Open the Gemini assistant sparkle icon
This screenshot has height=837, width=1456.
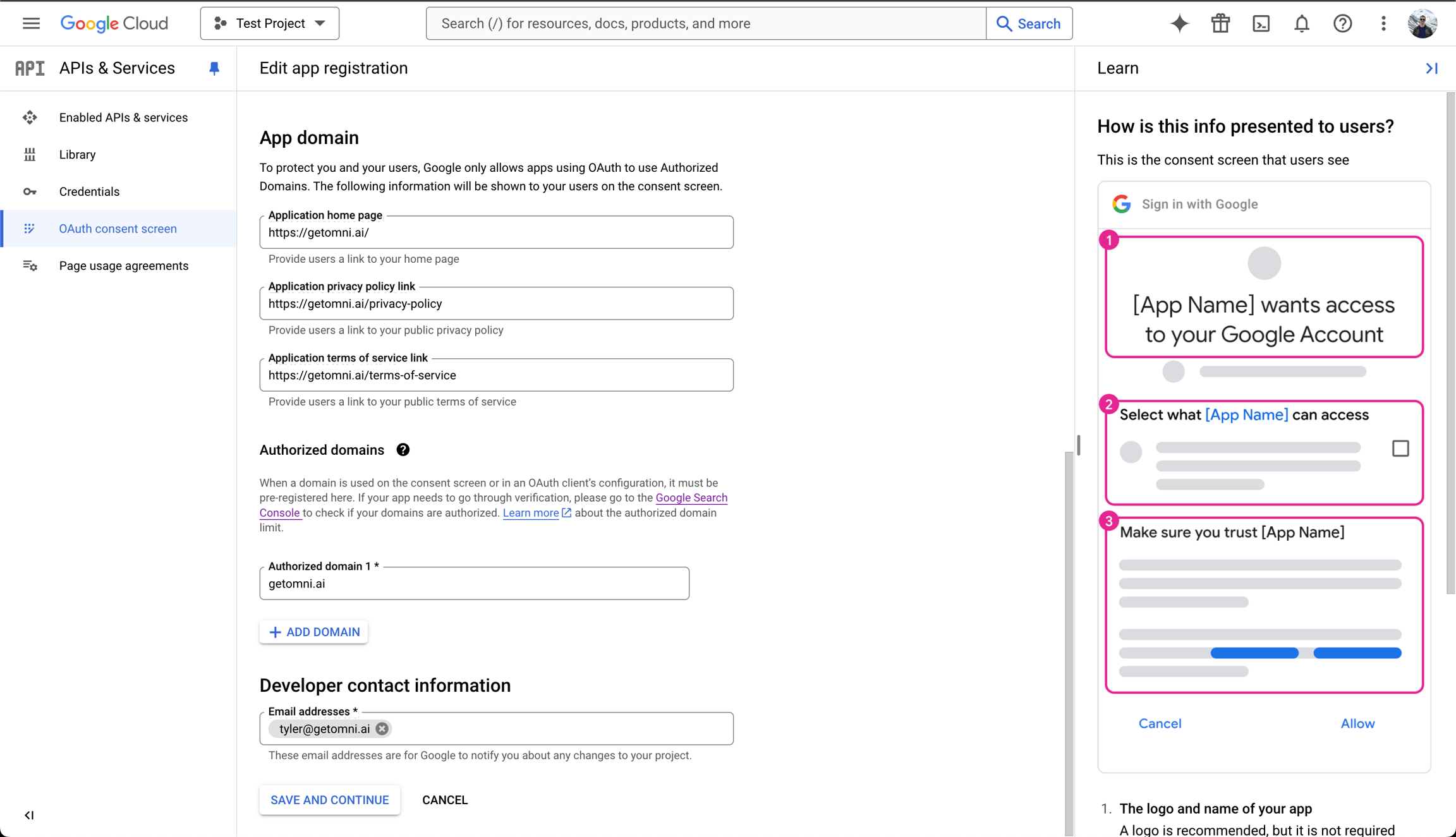coord(1179,23)
